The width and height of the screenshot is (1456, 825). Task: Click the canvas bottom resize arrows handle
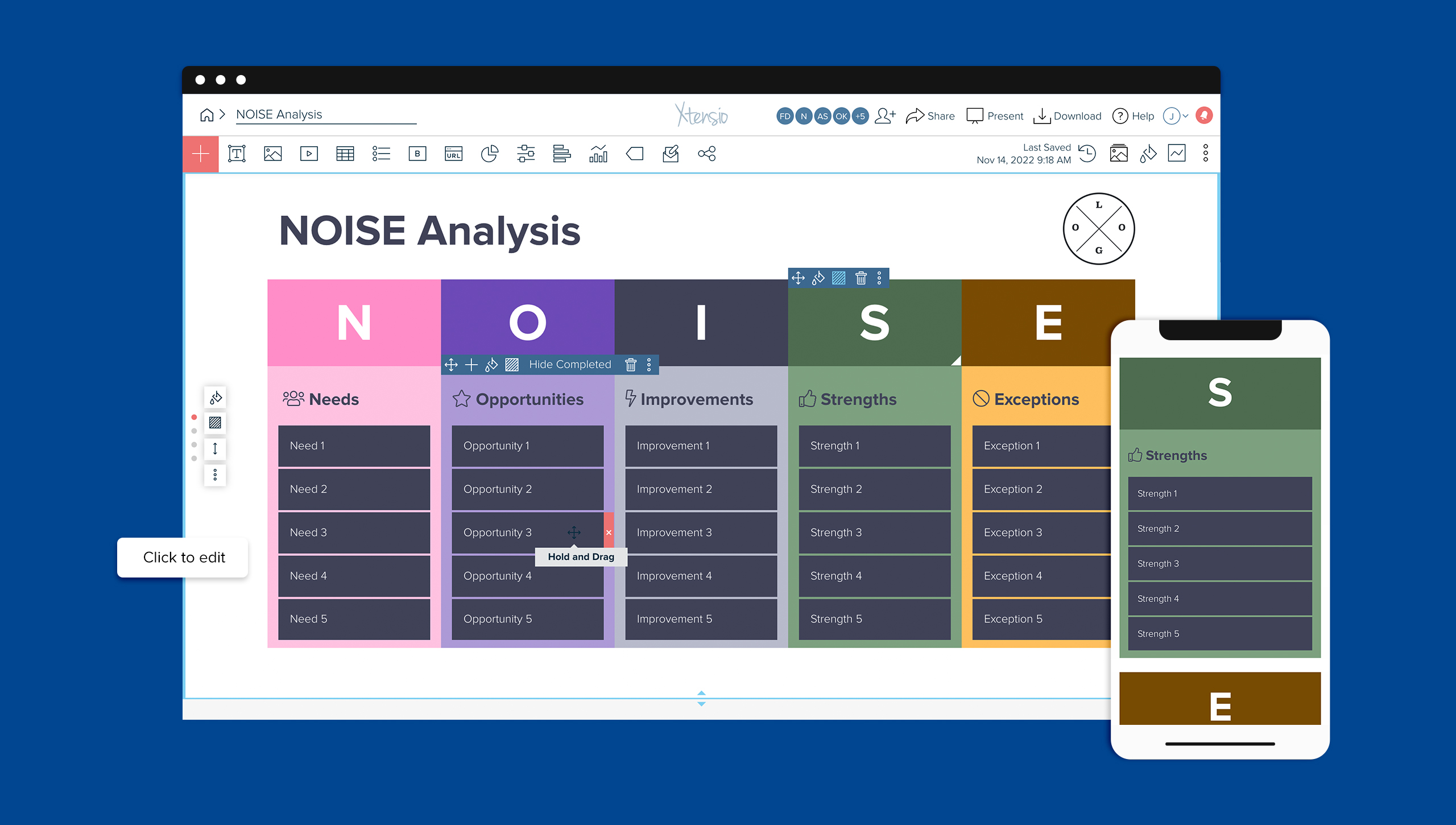coord(701,699)
